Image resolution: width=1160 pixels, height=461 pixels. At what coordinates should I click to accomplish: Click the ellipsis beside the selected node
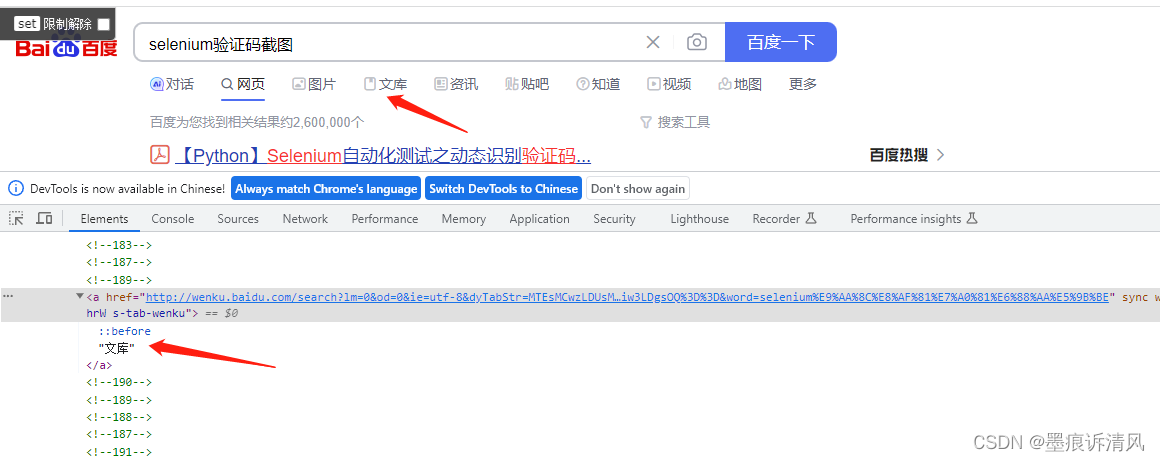click(8, 296)
